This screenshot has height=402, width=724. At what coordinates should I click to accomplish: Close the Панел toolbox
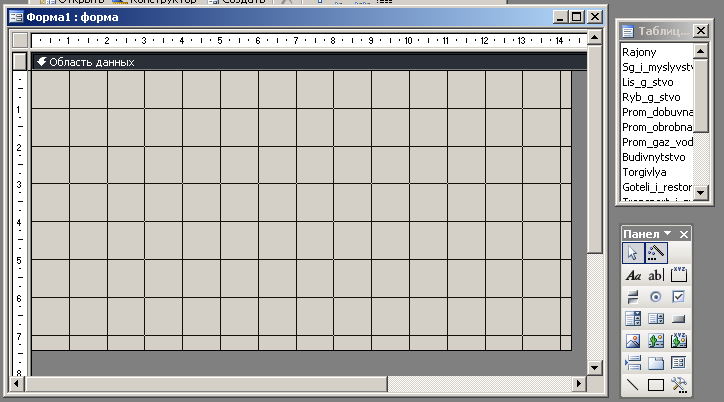click(684, 234)
